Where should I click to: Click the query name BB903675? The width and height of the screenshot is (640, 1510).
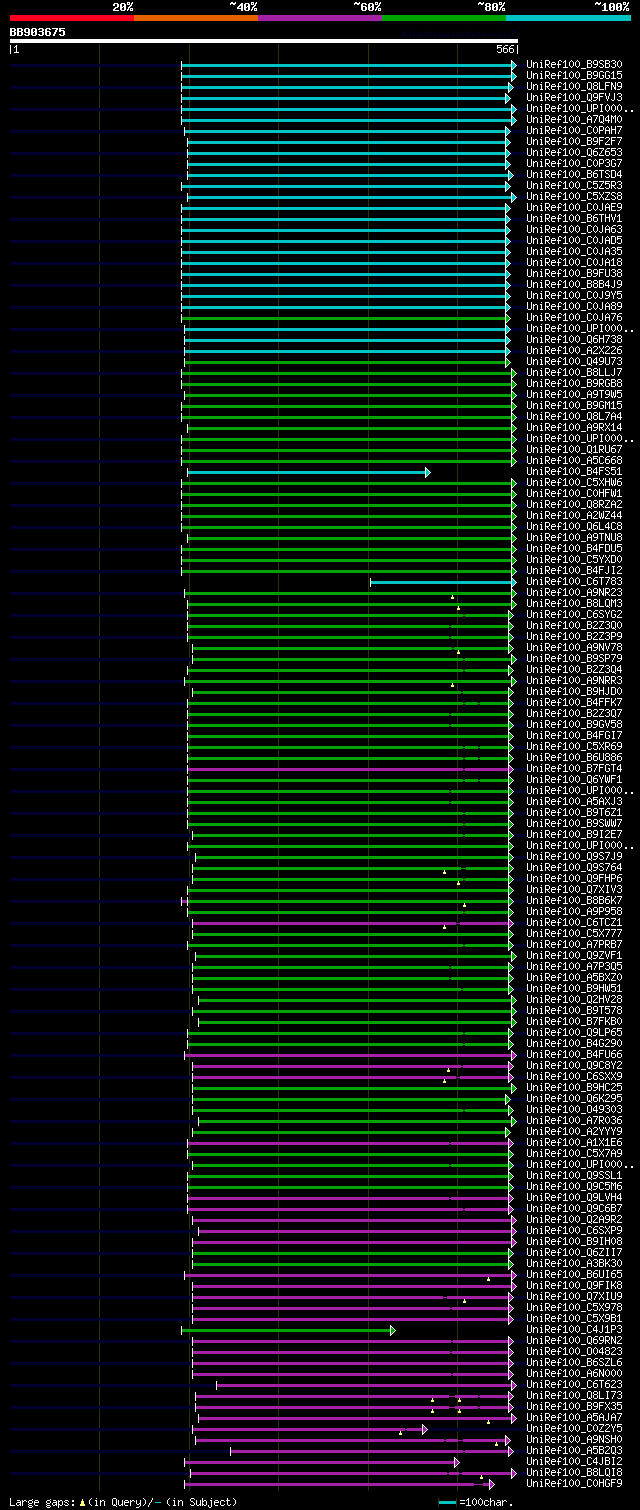click(x=38, y=32)
